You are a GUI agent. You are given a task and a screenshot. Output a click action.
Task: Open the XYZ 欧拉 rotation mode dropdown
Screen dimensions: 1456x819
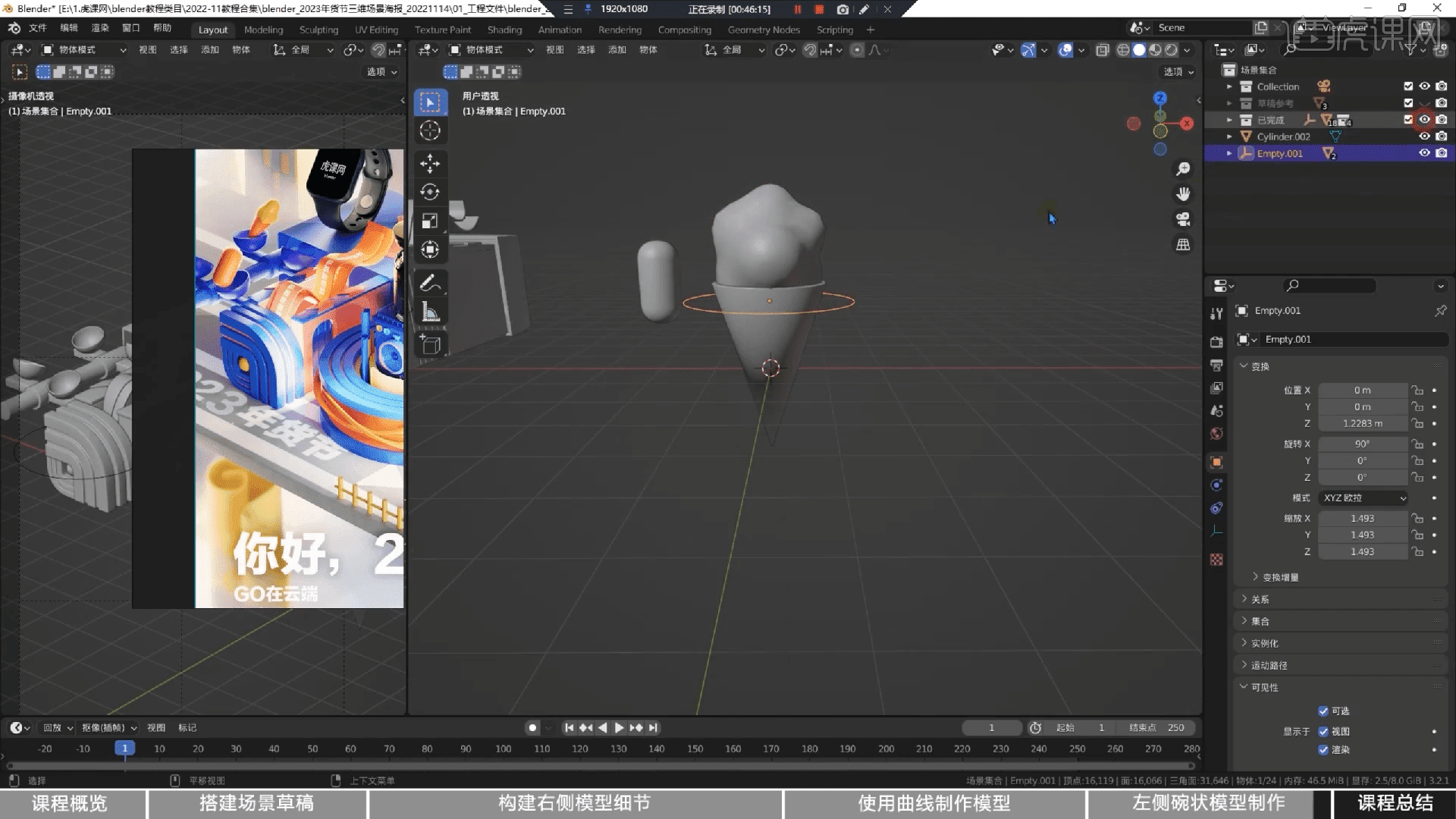tap(1363, 498)
